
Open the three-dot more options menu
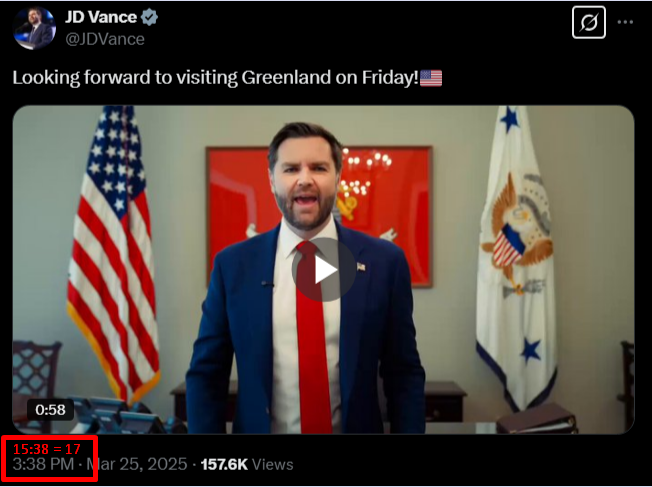click(625, 22)
